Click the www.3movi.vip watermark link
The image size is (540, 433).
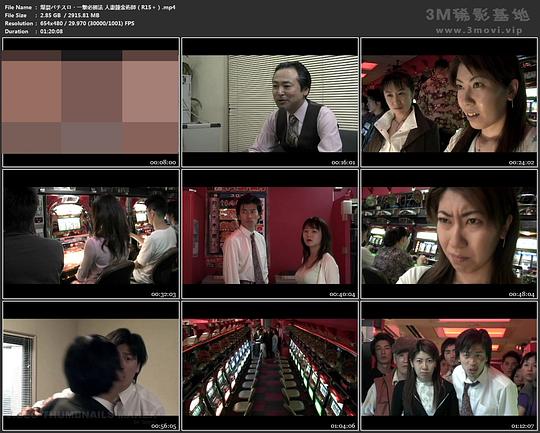(x=479, y=31)
